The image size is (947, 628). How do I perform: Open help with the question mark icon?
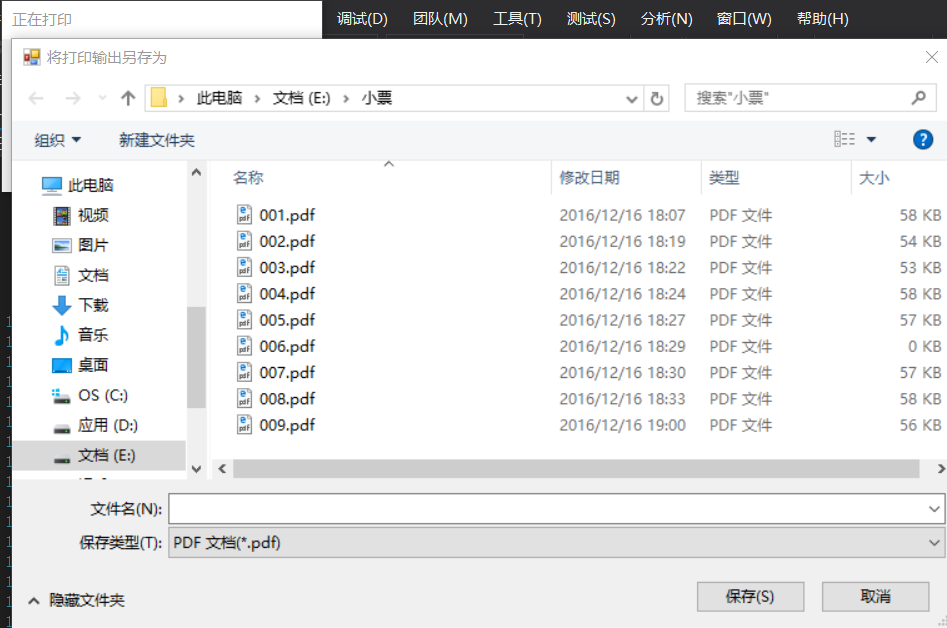(x=922, y=139)
